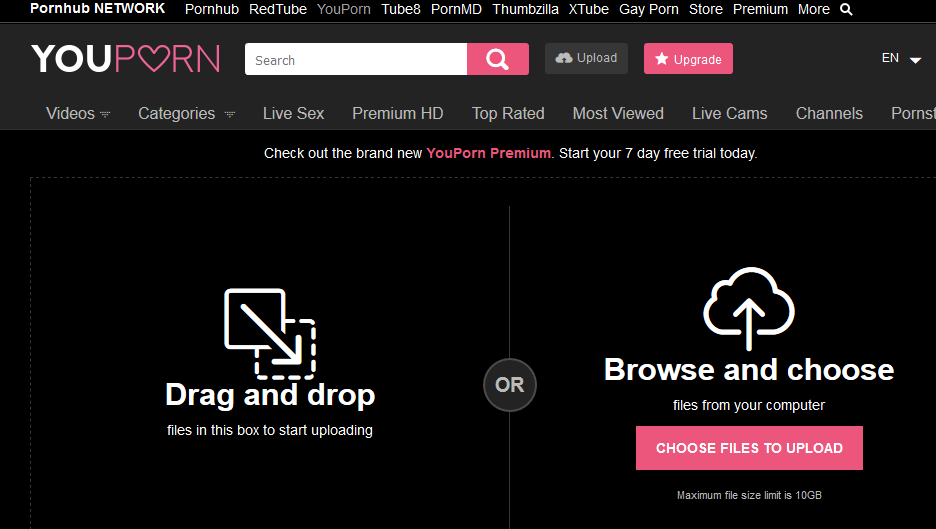
Task: Click 'Maximum file size limit is 10GB' text
Action: tap(749, 495)
